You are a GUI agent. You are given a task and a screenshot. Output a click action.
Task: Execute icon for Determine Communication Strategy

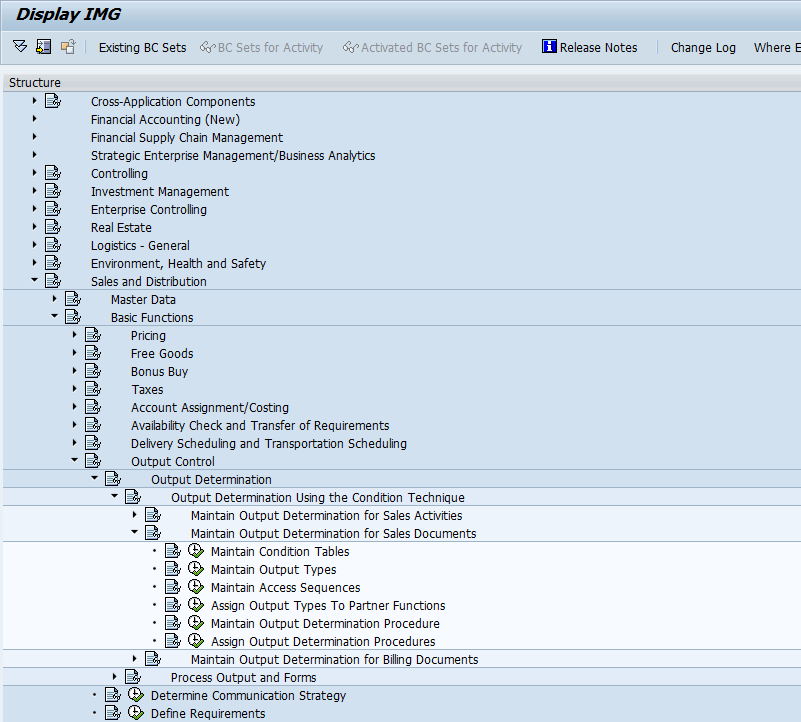point(135,695)
